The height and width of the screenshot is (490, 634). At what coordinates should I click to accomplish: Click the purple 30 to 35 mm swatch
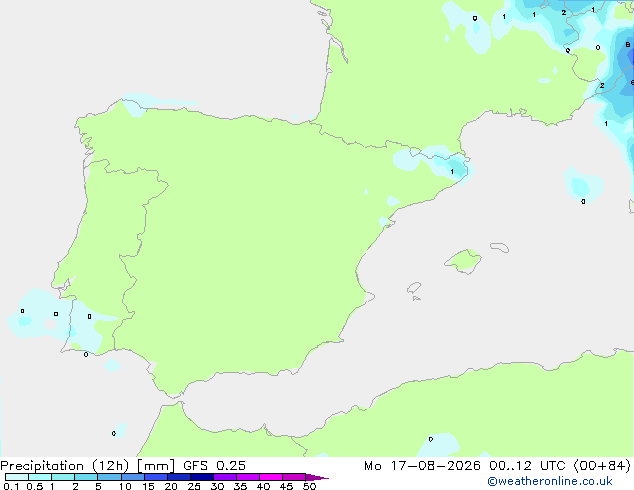(225, 477)
